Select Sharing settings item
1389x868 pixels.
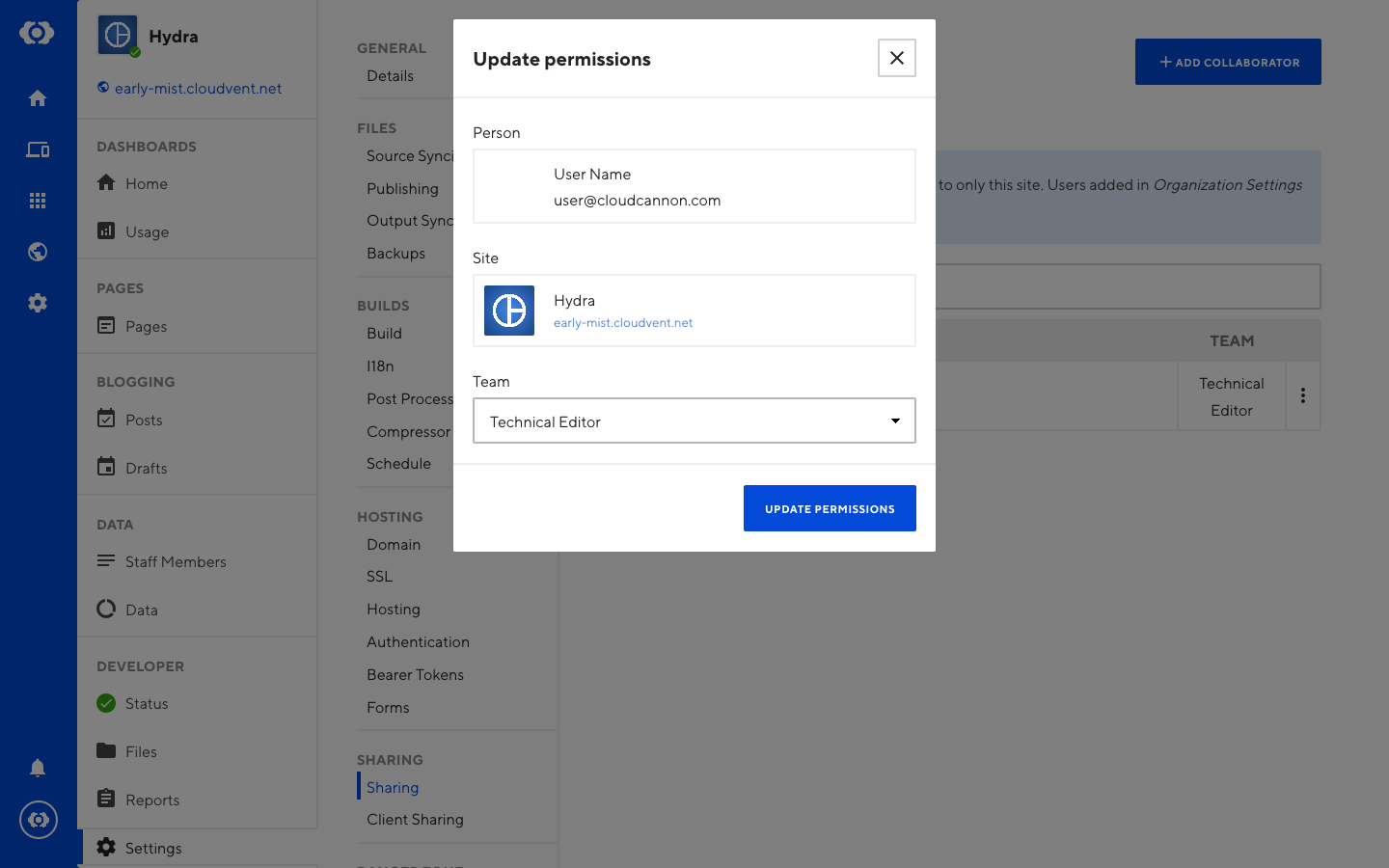(x=393, y=788)
